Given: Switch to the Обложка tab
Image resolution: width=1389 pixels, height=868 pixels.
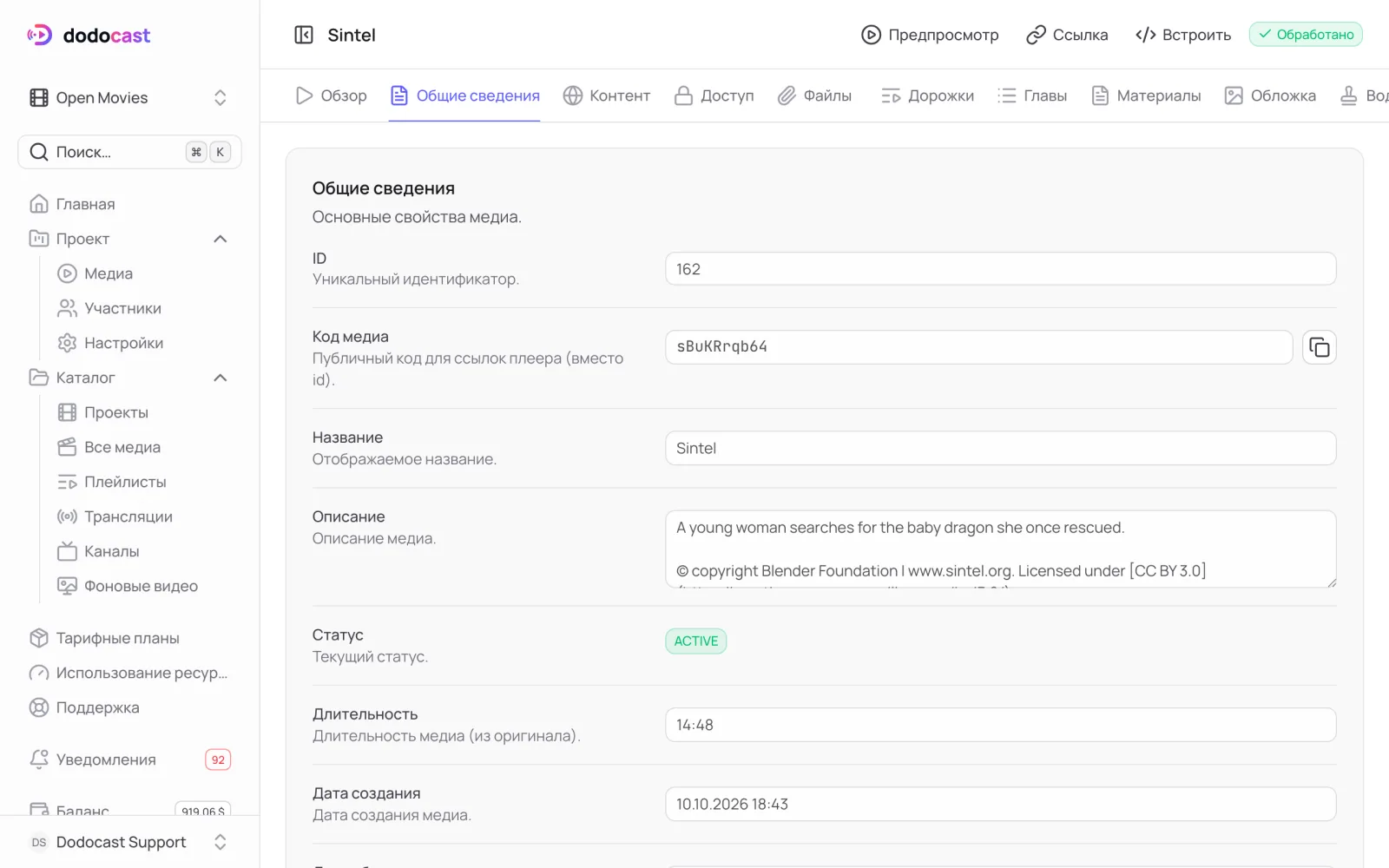Looking at the screenshot, I should pos(1270,95).
